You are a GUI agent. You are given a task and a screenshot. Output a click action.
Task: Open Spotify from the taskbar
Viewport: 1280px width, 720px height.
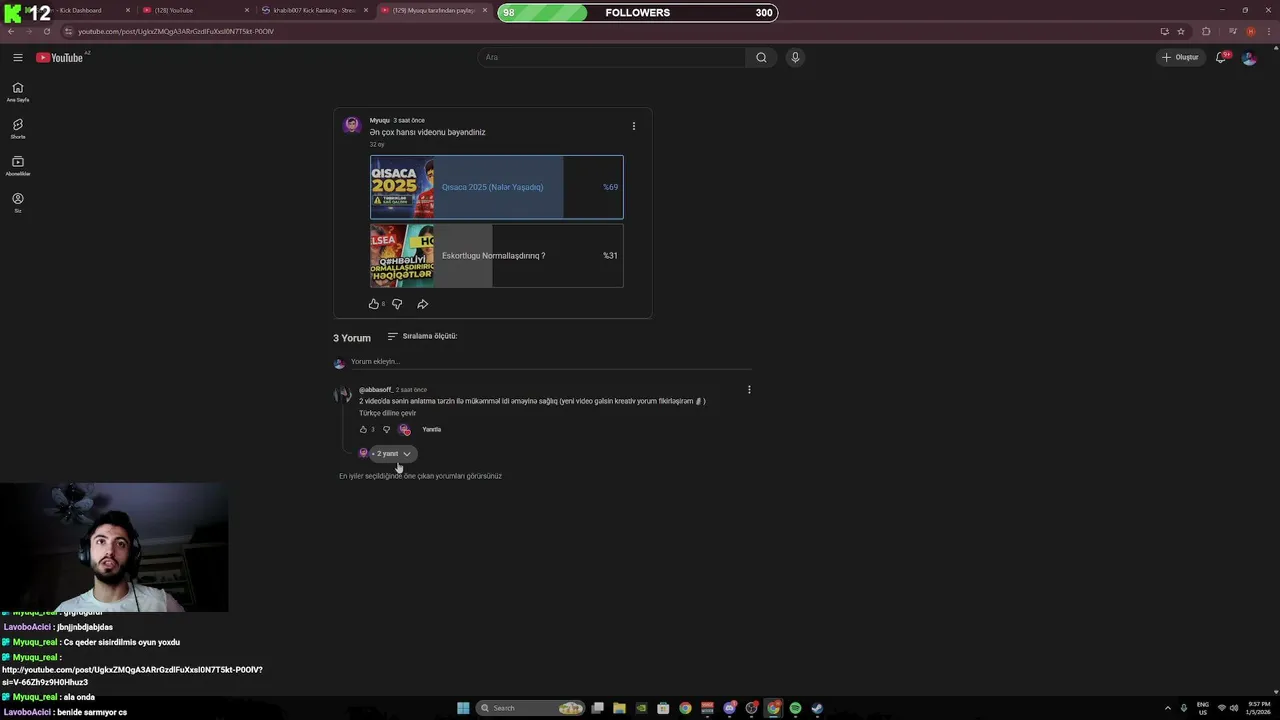(x=795, y=708)
